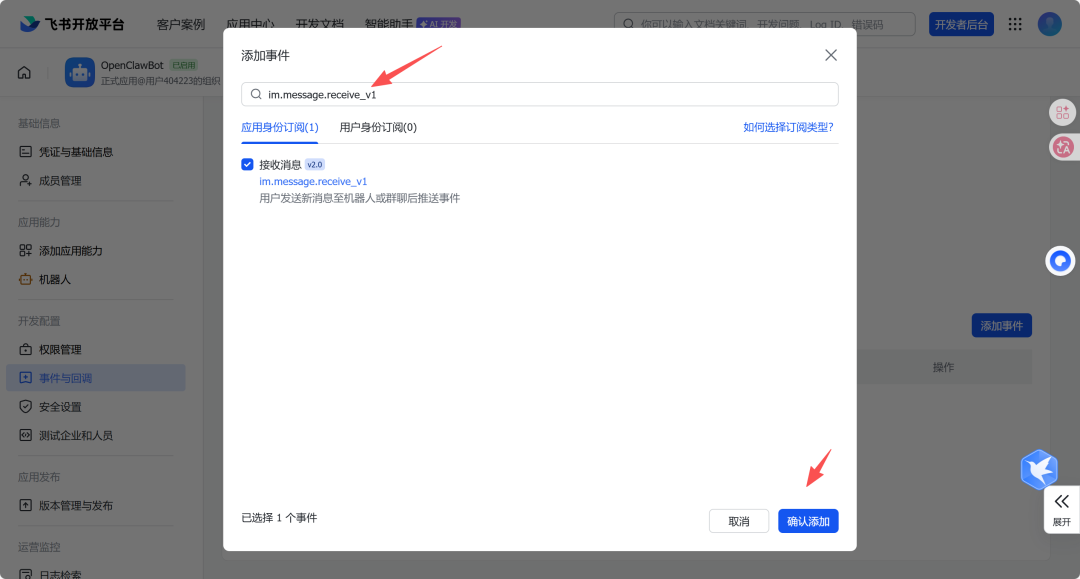Expand the collapsed panel via 展开 control
Viewport: 1080px width, 579px height.
coord(1063,510)
